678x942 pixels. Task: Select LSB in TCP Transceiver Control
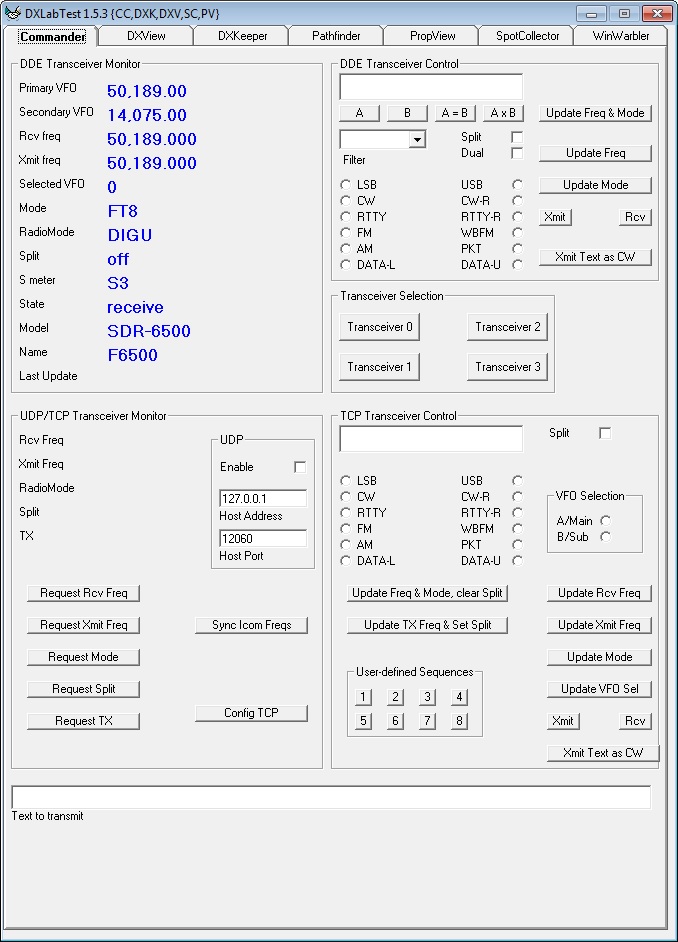tap(345, 481)
